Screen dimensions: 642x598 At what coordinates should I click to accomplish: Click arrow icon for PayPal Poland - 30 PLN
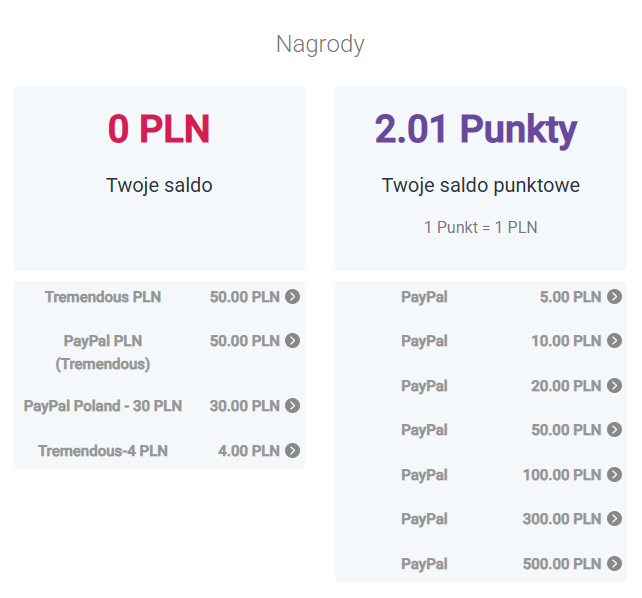[x=292, y=406]
